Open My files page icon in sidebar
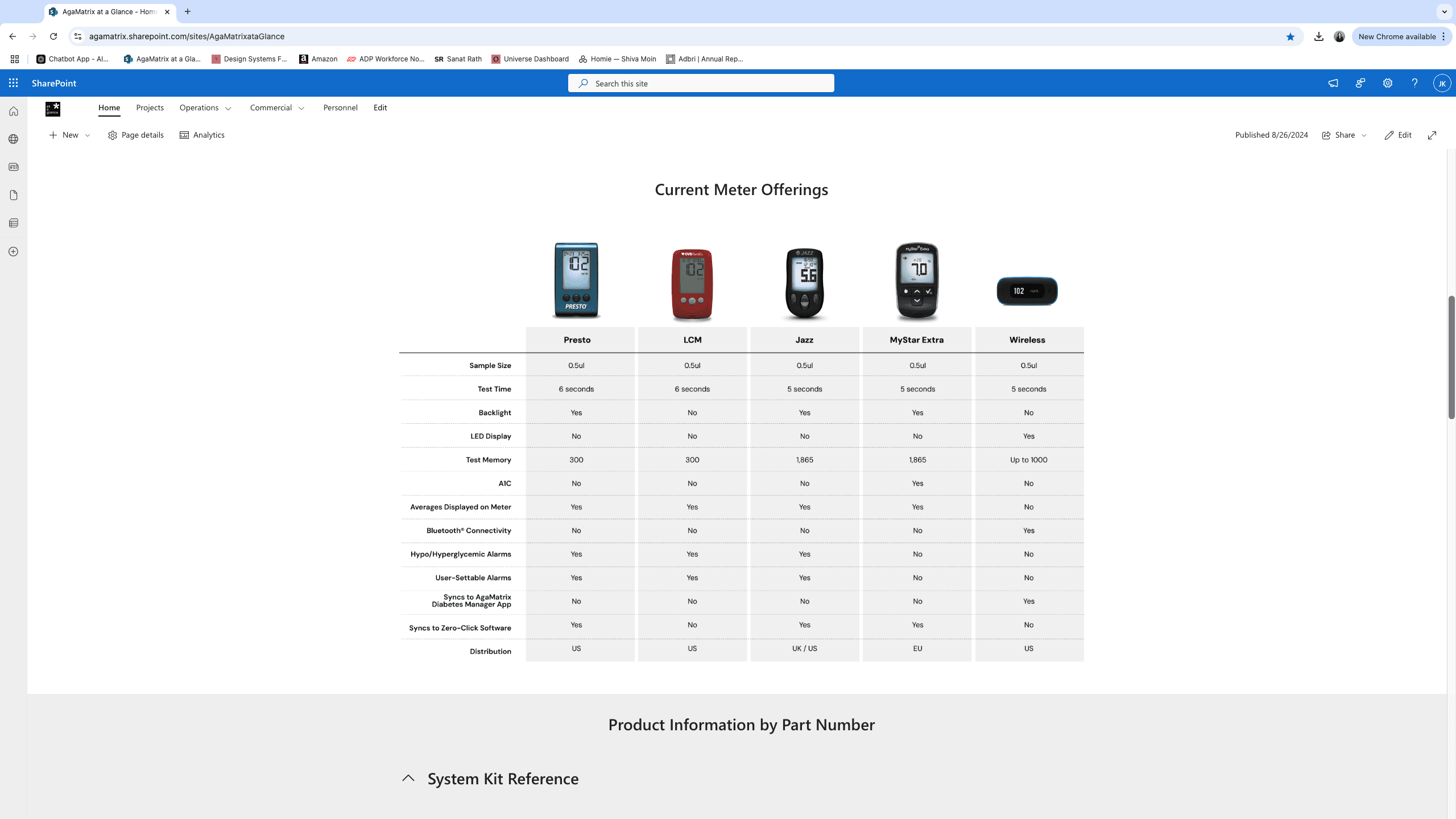The width and height of the screenshot is (1456, 819). pos(14,195)
